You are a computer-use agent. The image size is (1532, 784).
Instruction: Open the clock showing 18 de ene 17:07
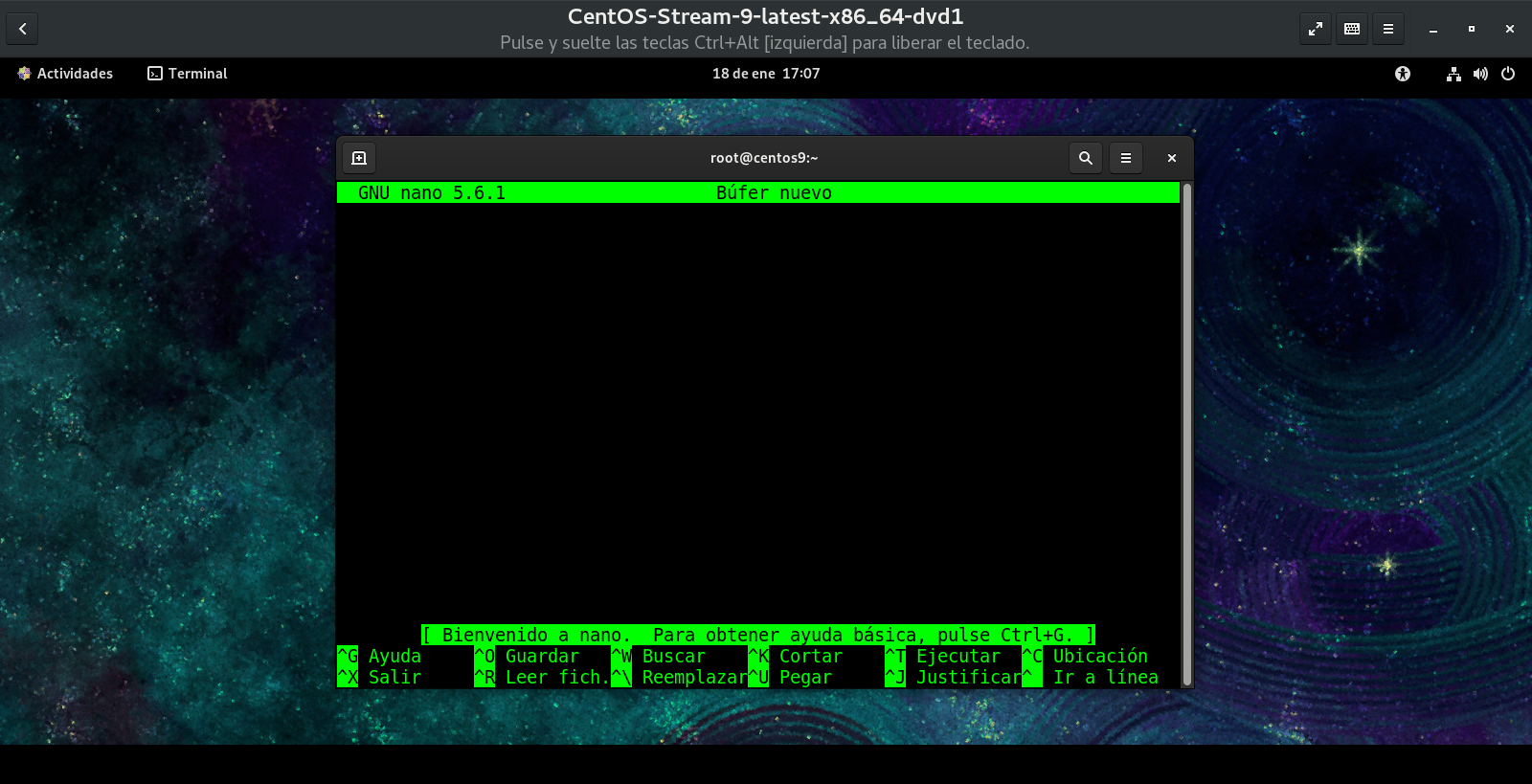pyautogui.click(x=766, y=74)
